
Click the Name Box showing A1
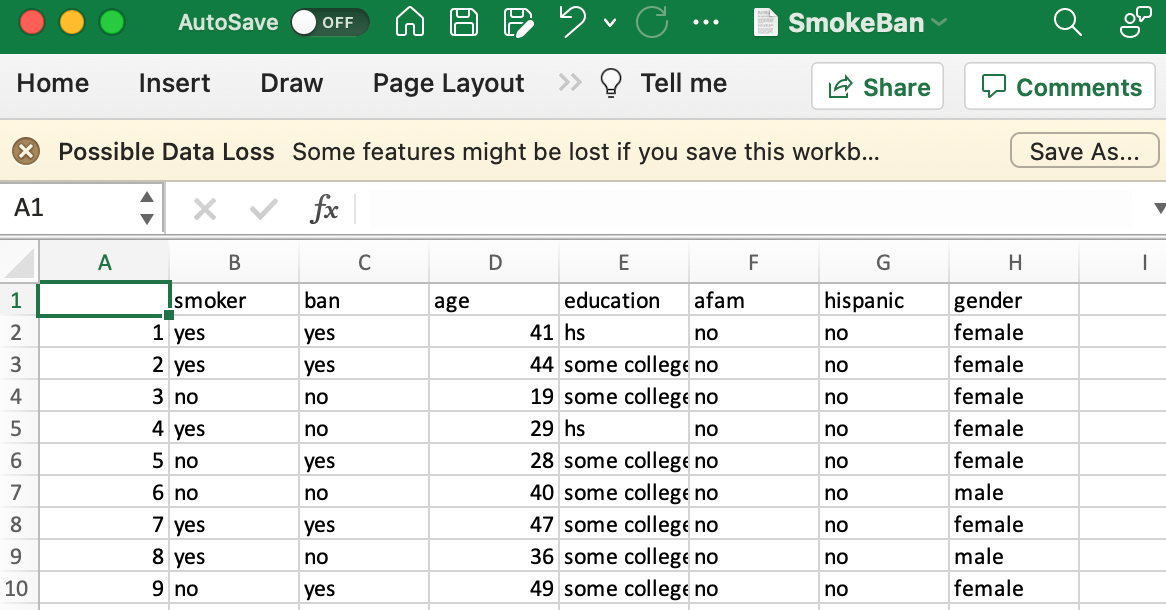point(70,208)
